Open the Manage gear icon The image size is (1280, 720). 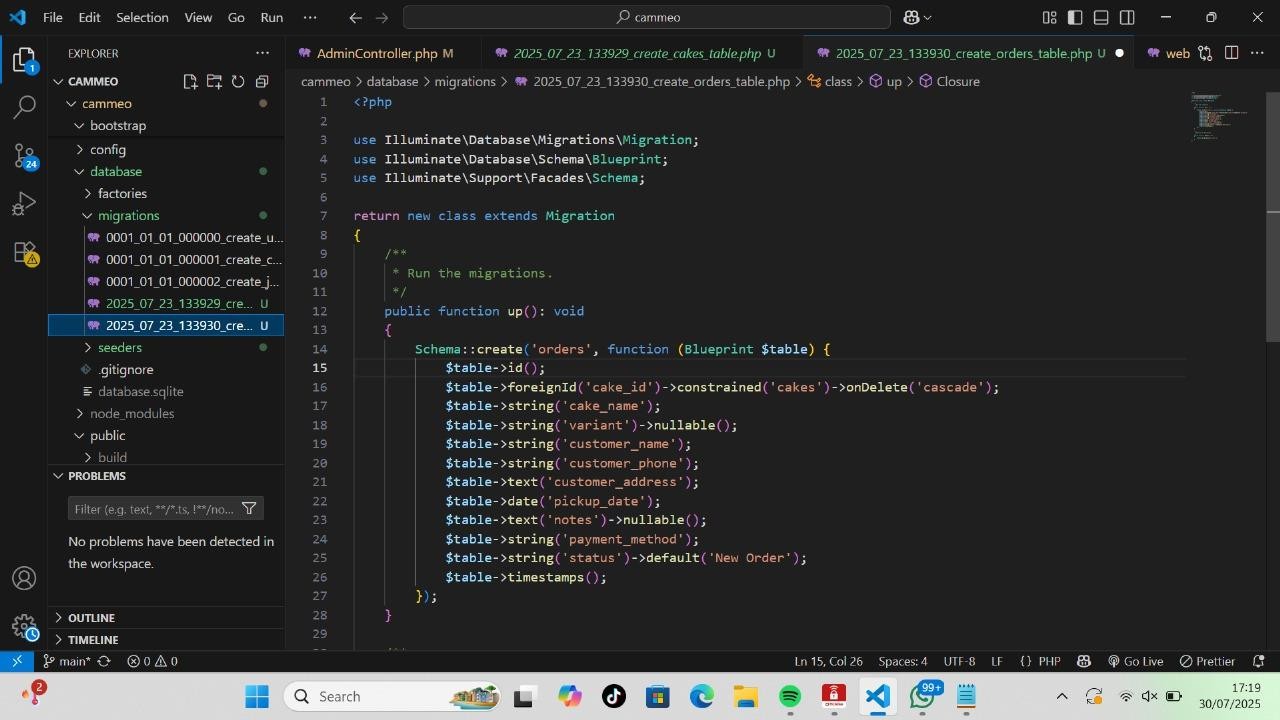(x=25, y=627)
